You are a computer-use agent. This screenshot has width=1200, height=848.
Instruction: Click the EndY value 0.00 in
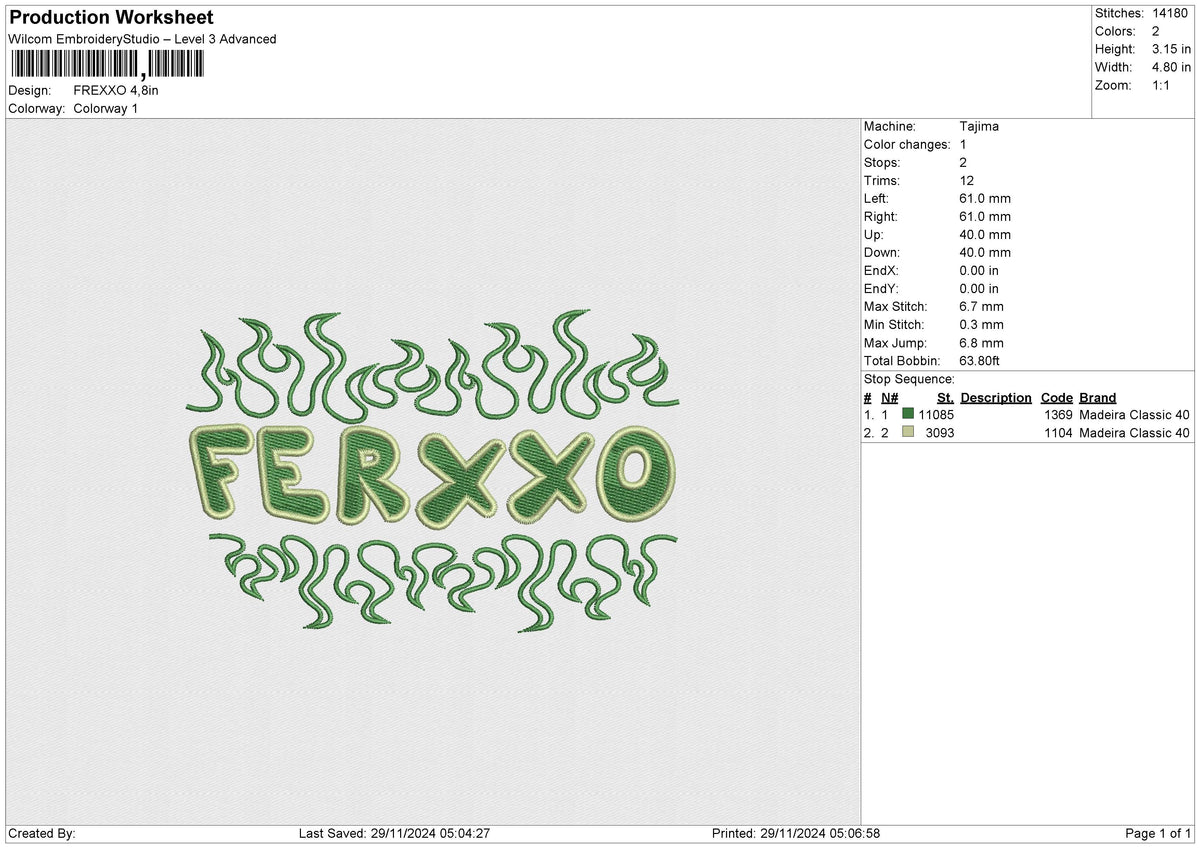[x=979, y=288]
